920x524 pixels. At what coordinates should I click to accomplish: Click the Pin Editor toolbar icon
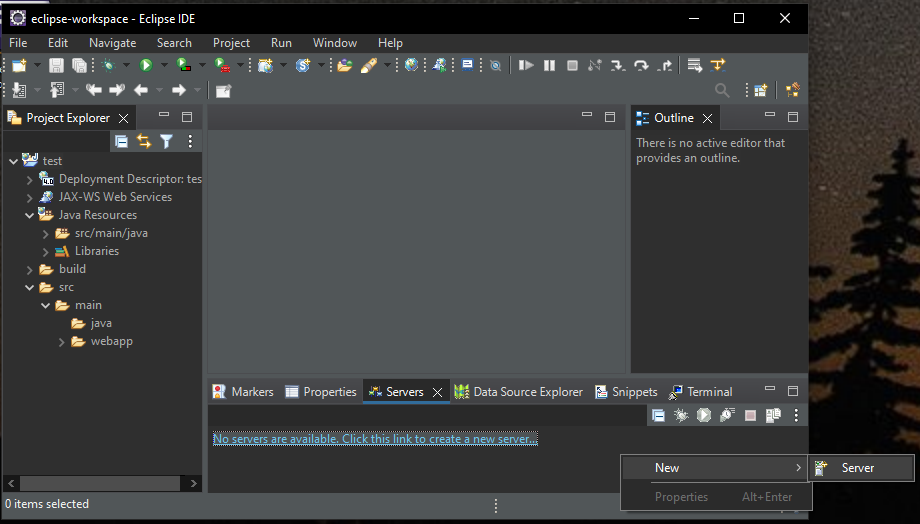click(x=224, y=90)
